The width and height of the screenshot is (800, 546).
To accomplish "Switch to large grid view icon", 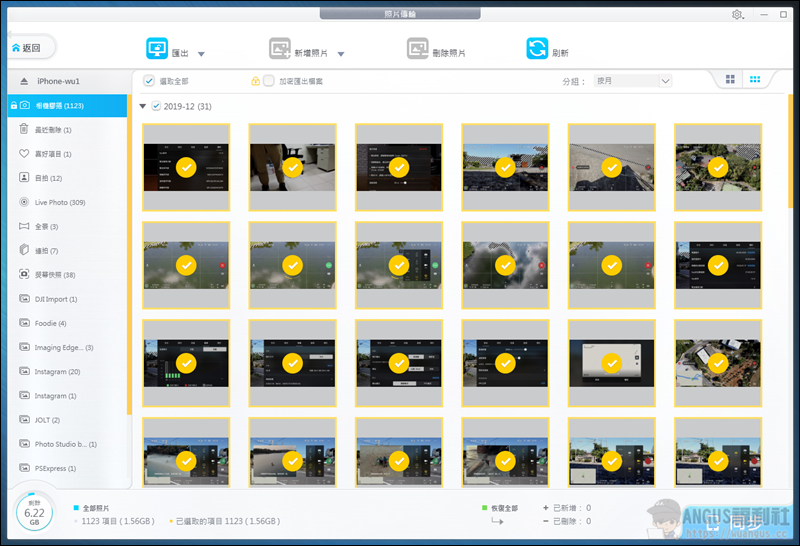I will (730, 80).
